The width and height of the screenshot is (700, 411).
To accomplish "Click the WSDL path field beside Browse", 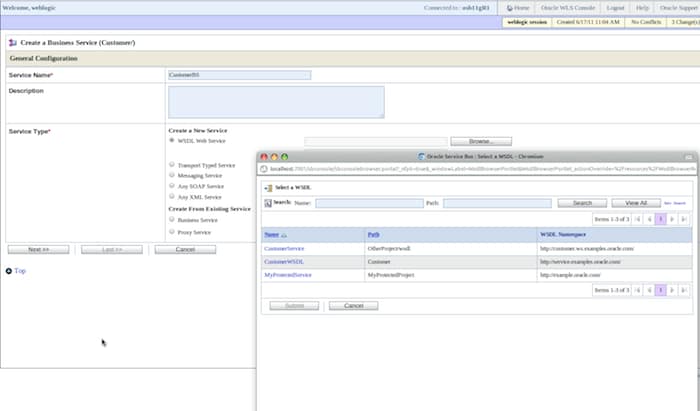I will tap(376, 141).
